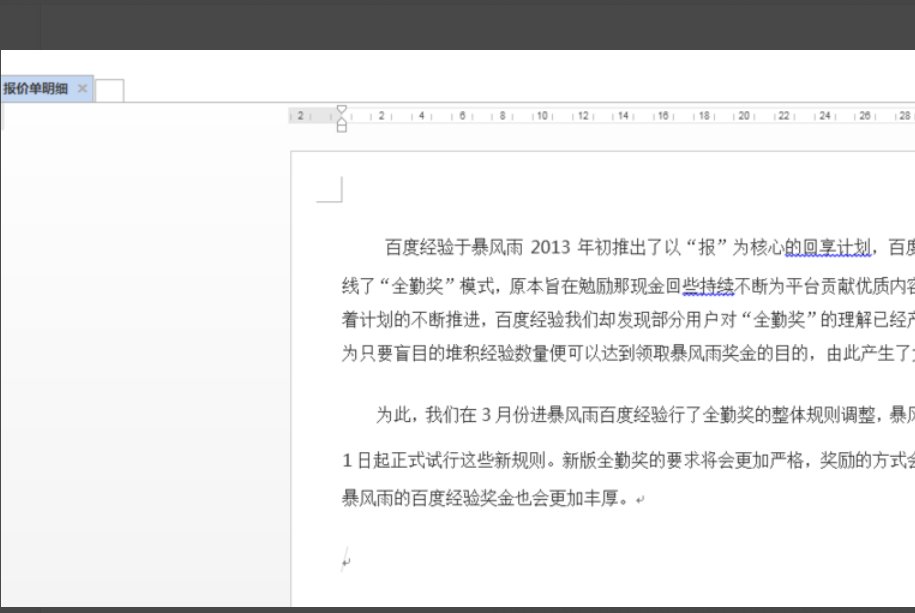Click the first-line indent marker on the ruler
The width and height of the screenshot is (915, 613).
(x=342, y=108)
